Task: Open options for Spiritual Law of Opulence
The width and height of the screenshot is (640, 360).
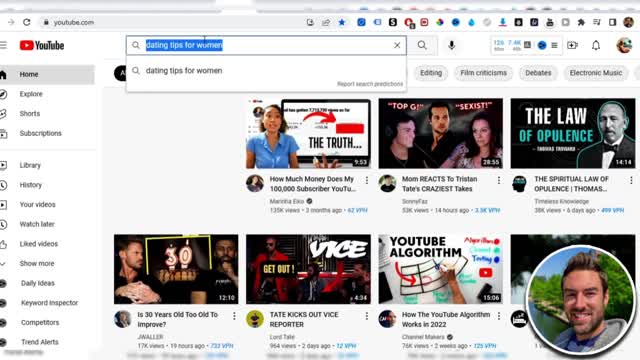Action: click(631, 180)
